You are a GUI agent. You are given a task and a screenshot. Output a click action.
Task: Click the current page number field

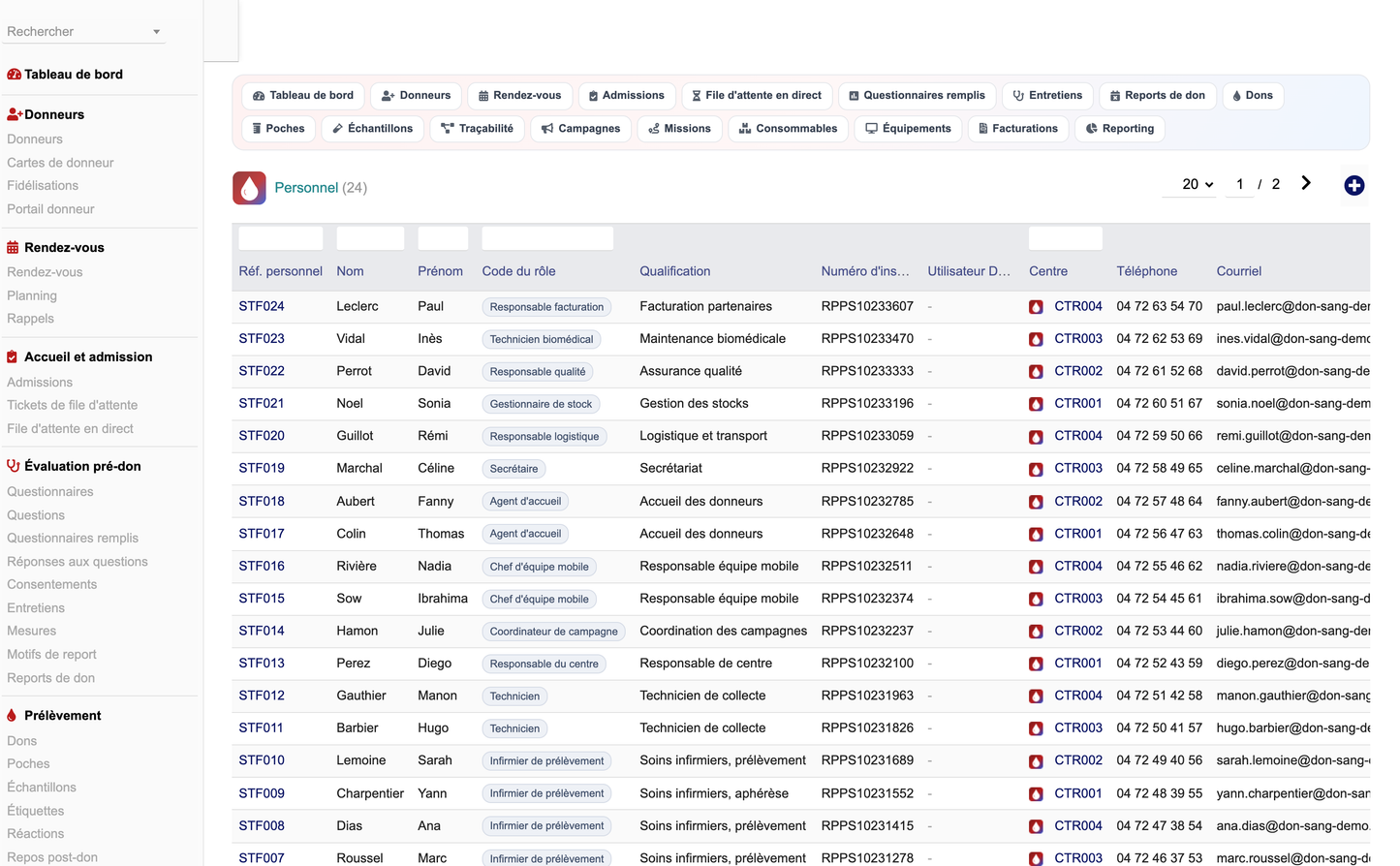tap(1239, 184)
